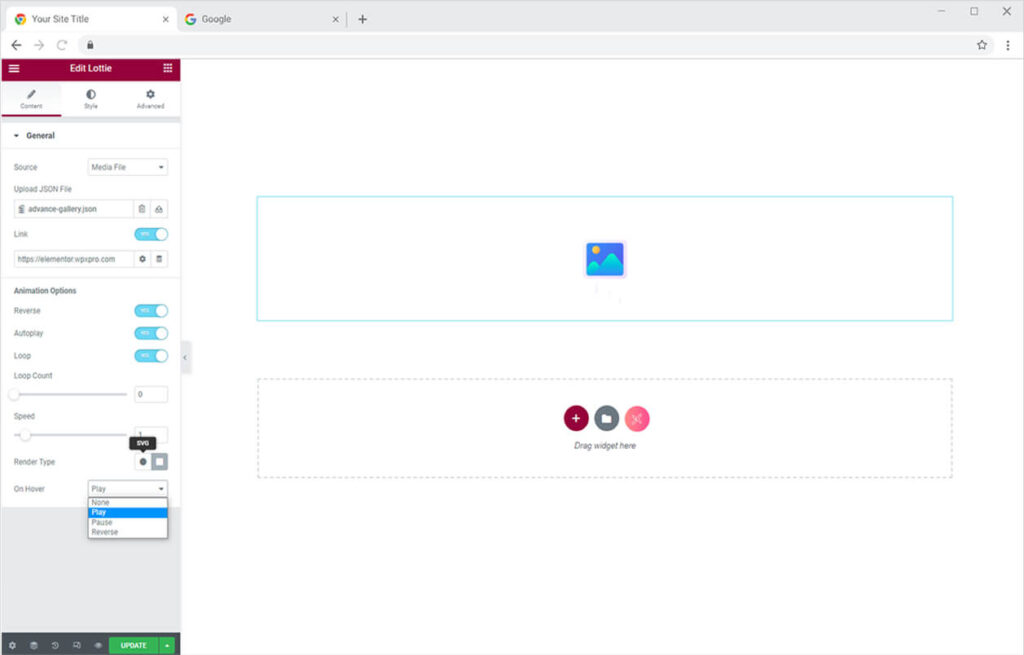
Task: Toggle the Loop switch
Action: click(x=151, y=356)
